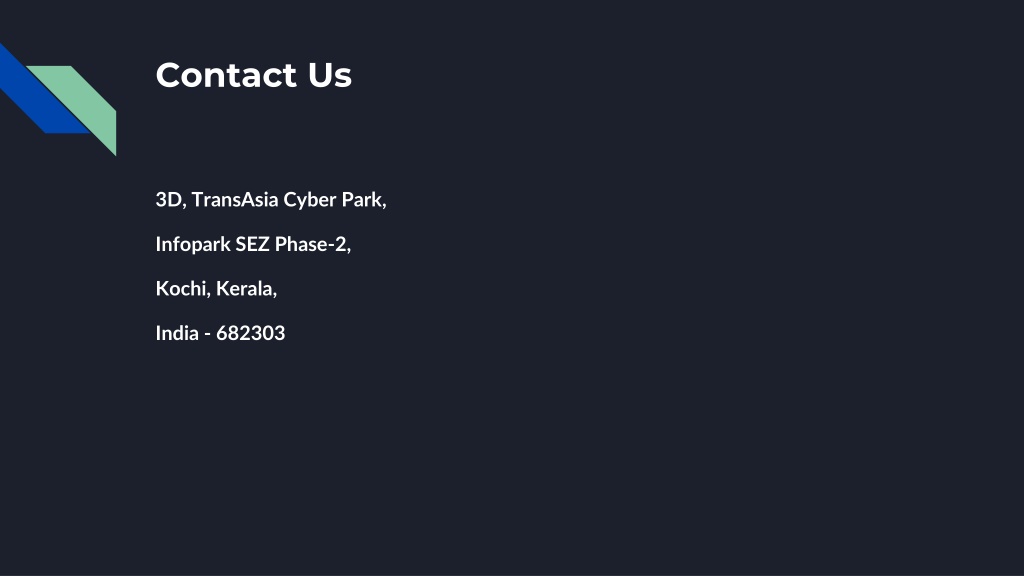Place the cursor after the Kerala comma

[x=278, y=289]
